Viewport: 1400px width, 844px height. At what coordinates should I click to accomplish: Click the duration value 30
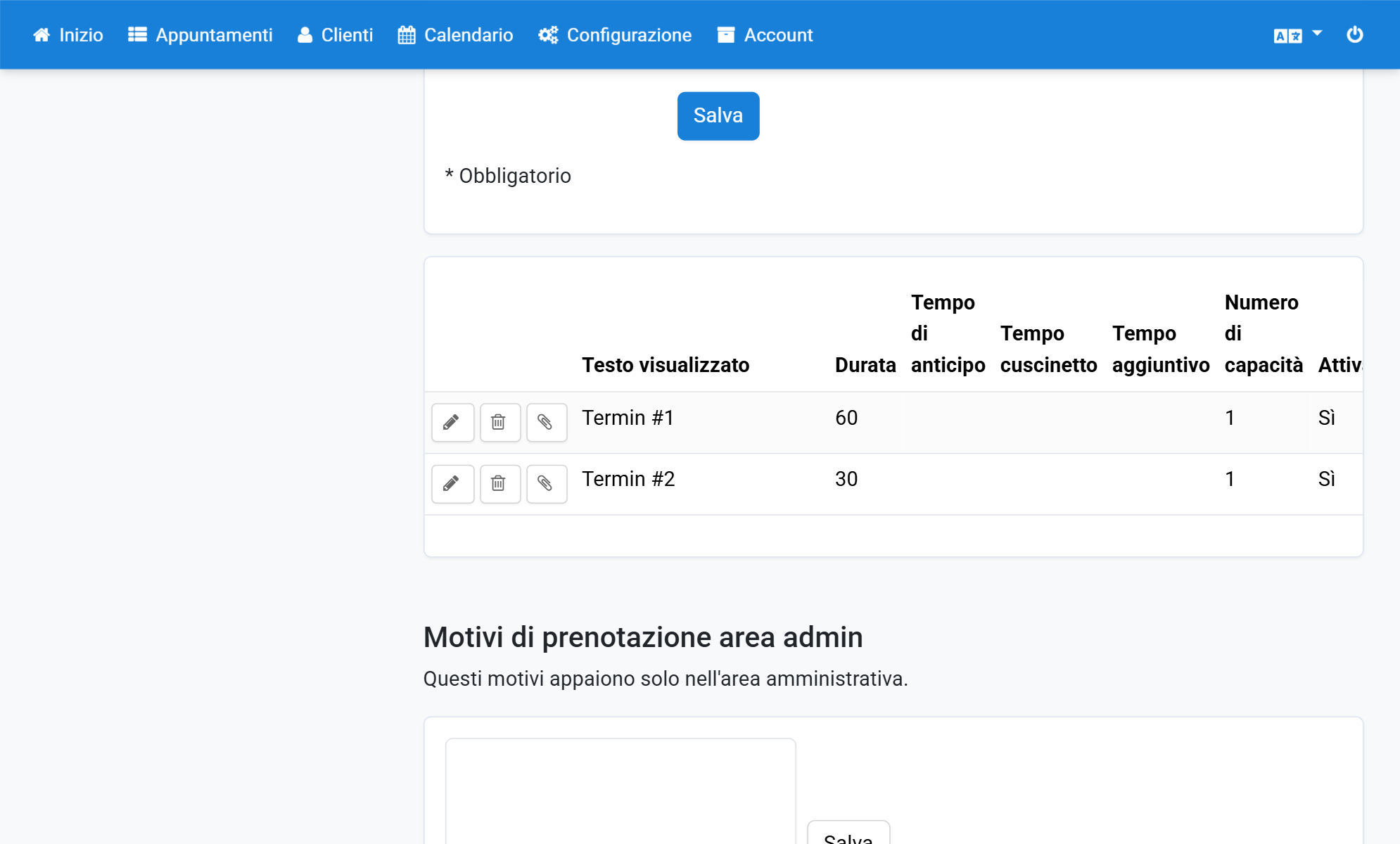coord(846,479)
